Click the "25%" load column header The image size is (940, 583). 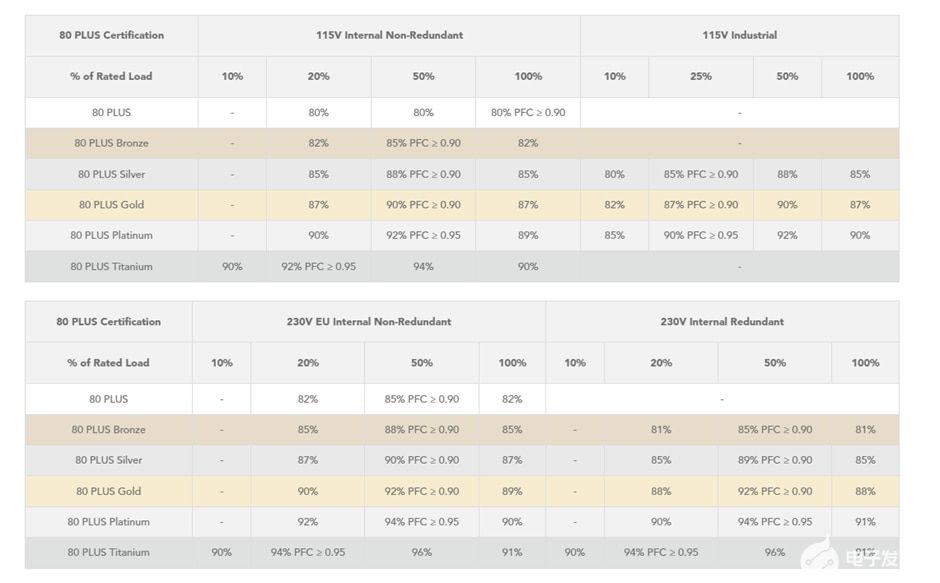coord(700,76)
